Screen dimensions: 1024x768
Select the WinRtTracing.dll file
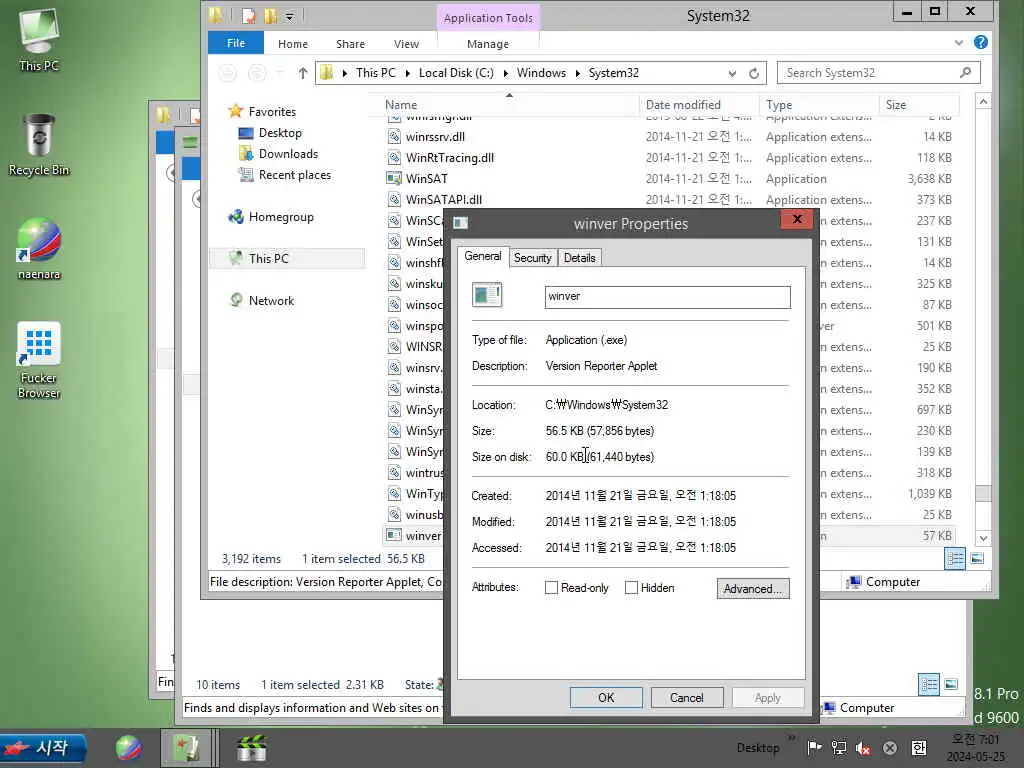449,158
